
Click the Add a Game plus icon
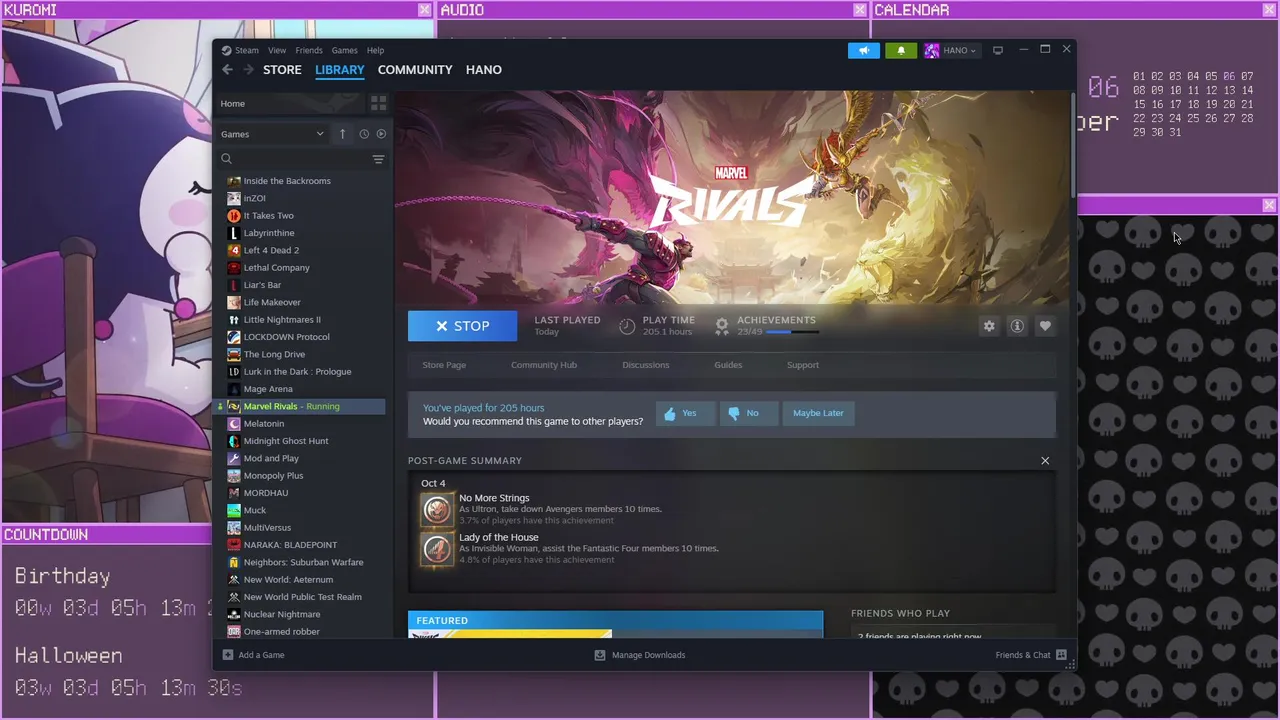228,655
